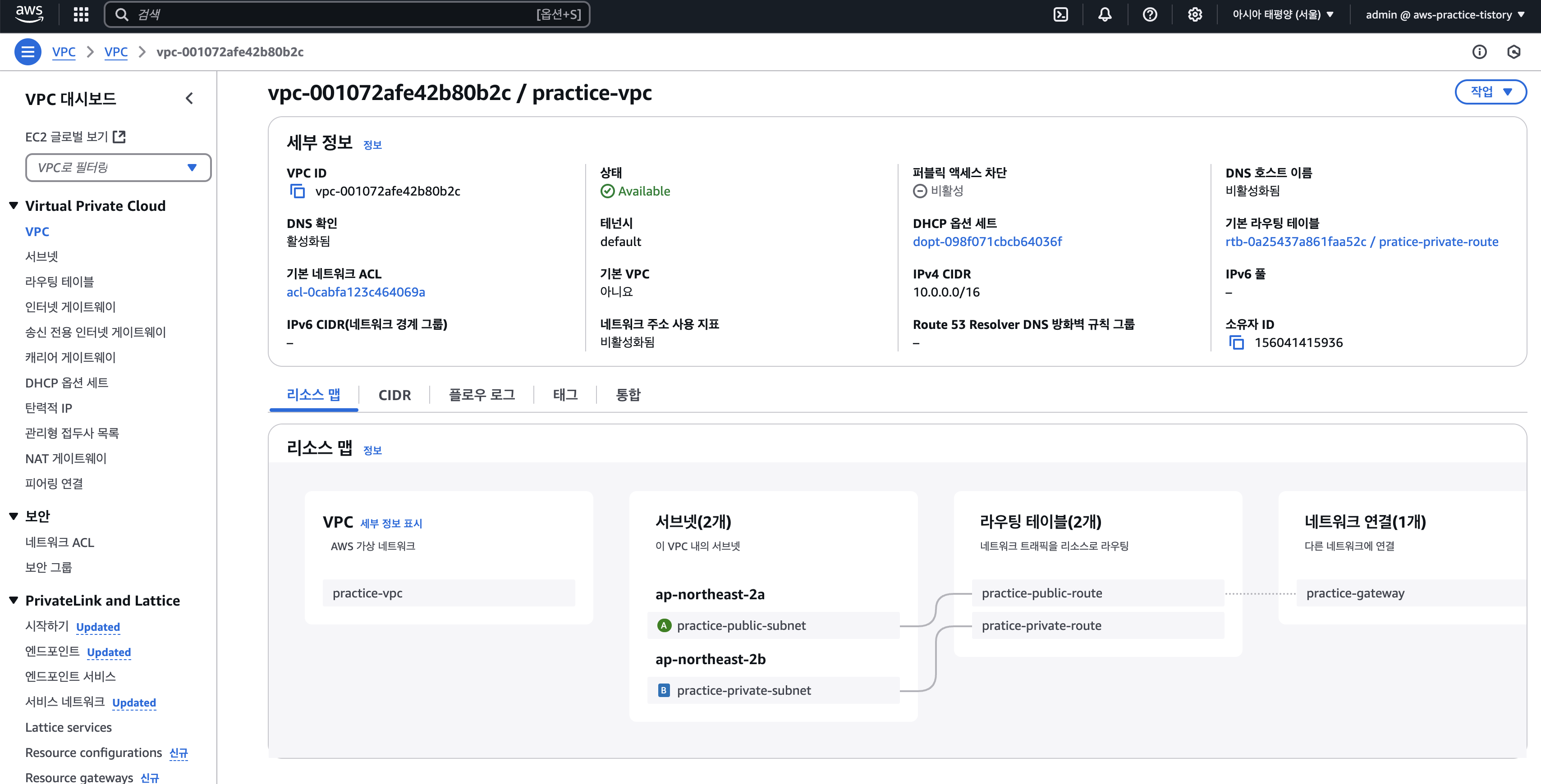Open the DHCP option set link
Viewport: 1541px width, 784px height.
click(987, 242)
